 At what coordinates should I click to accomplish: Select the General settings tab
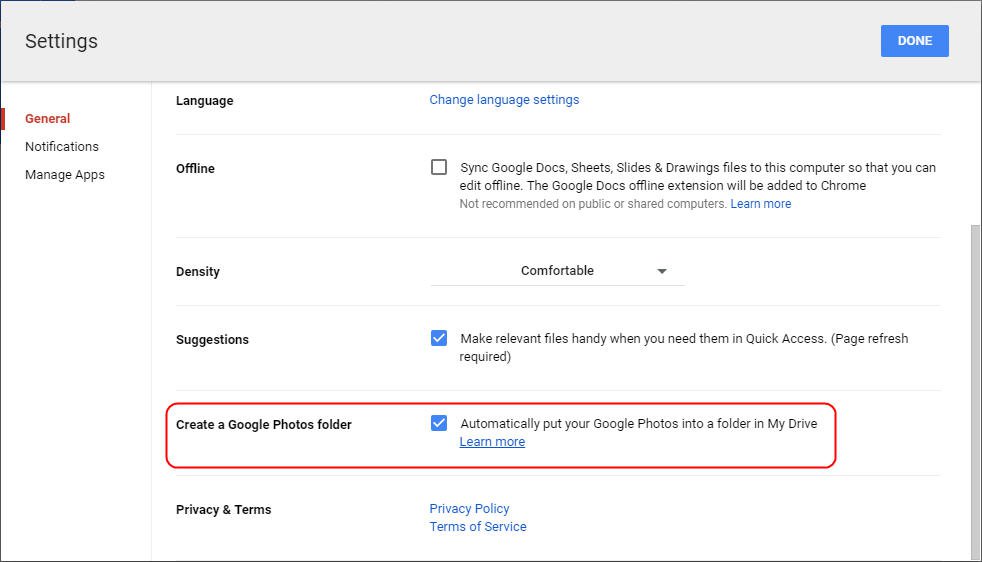[x=47, y=118]
